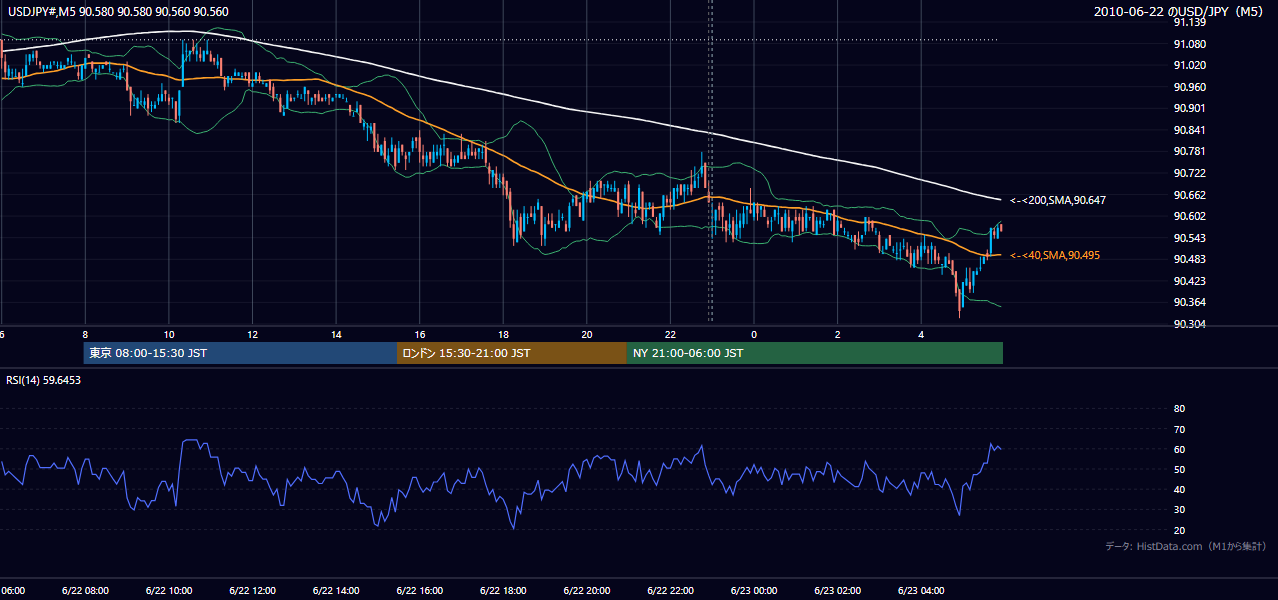This screenshot has height=600, width=1278.
Task: Click the hour 16 tick on price chart
Action: click(419, 335)
